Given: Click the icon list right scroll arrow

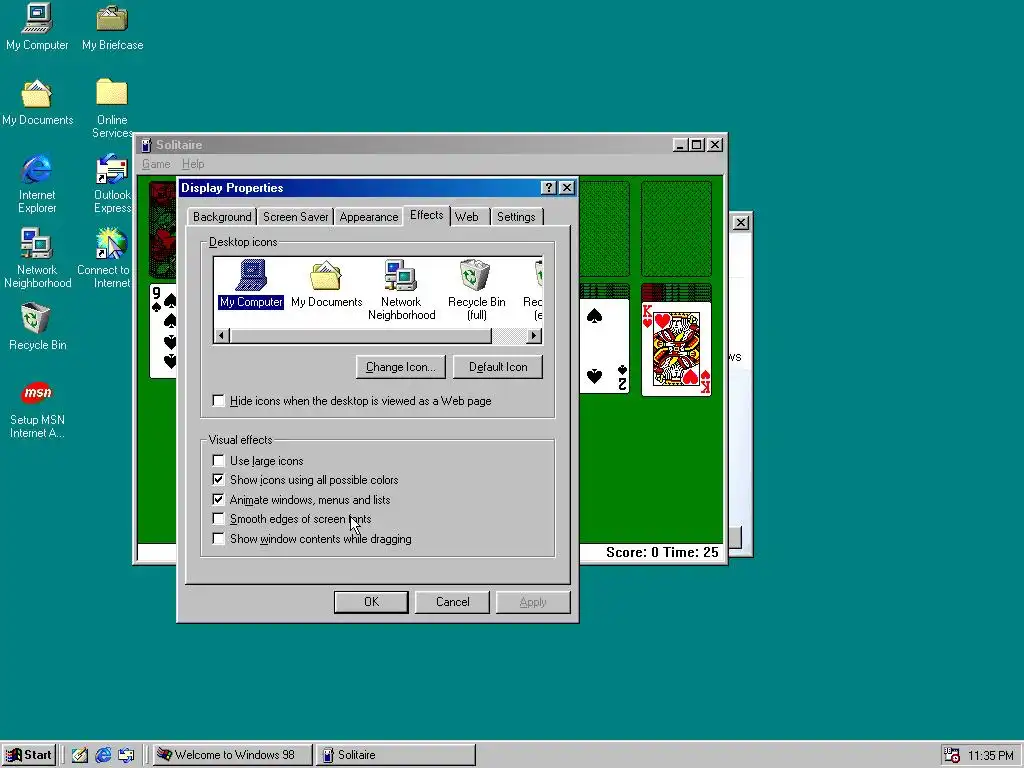Looking at the screenshot, I should pos(534,336).
